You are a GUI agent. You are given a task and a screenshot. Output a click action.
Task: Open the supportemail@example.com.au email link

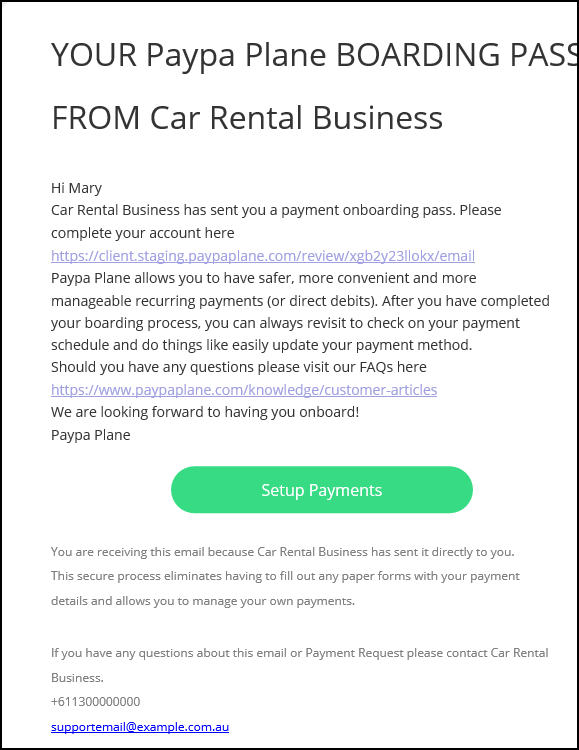pyautogui.click(x=140, y=727)
